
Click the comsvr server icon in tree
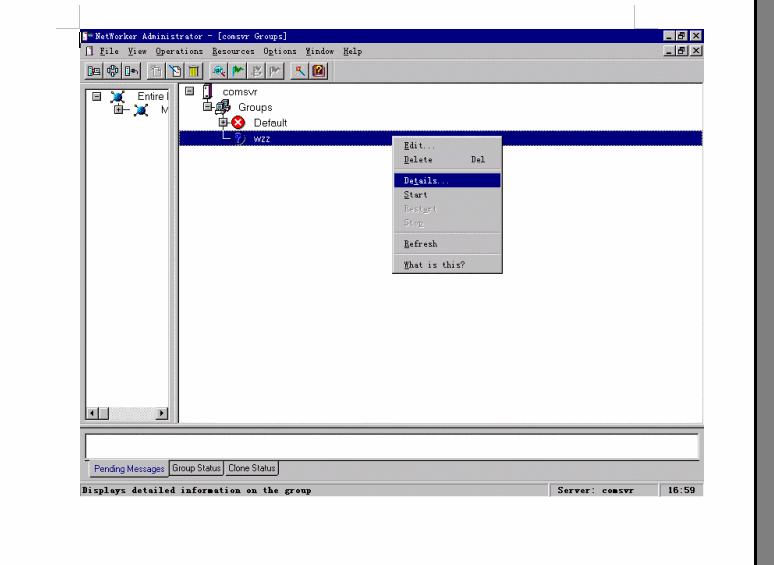pyautogui.click(x=207, y=92)
